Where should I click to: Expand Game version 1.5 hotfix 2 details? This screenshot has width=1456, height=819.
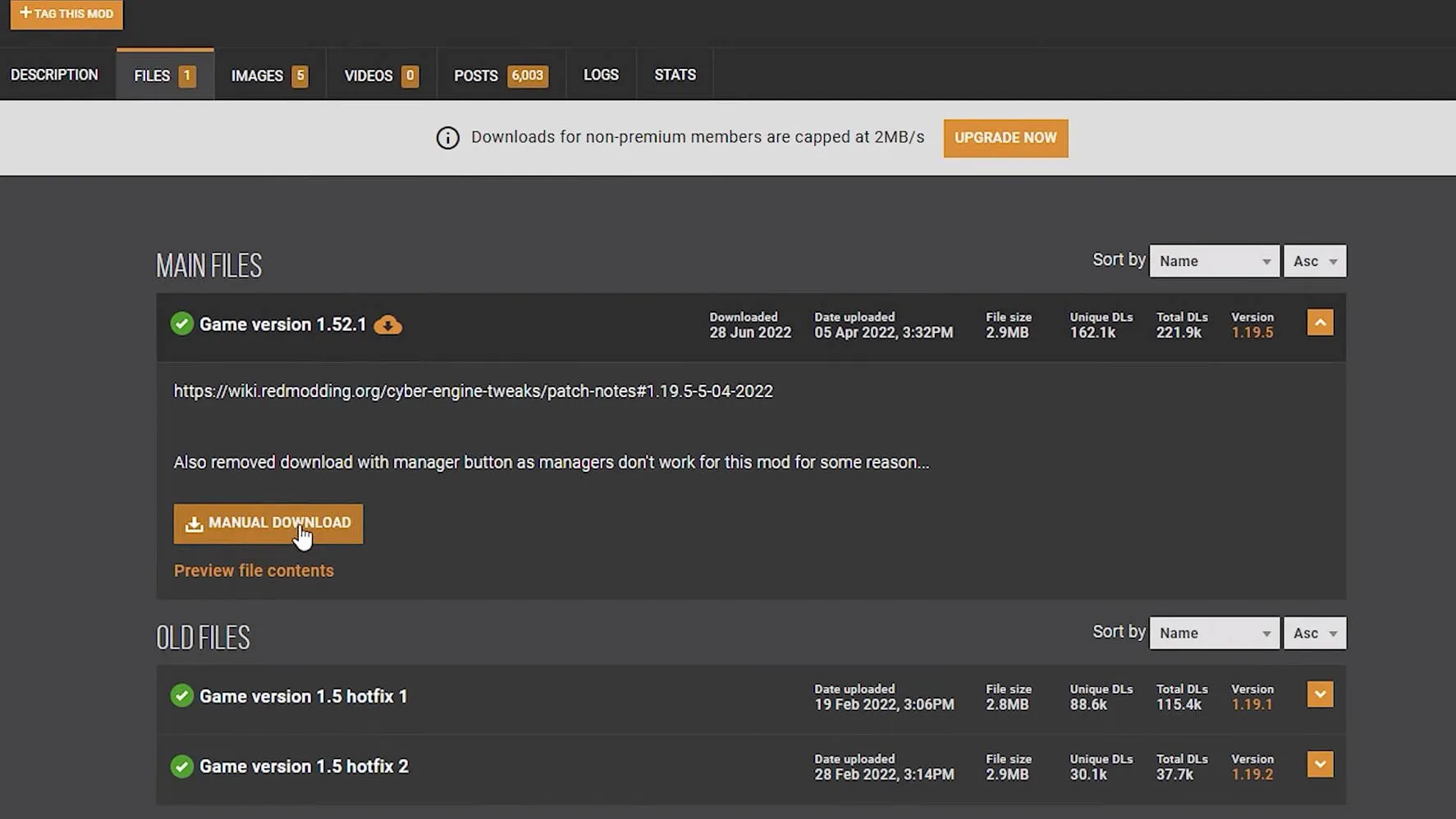[x=1320, y=764]
